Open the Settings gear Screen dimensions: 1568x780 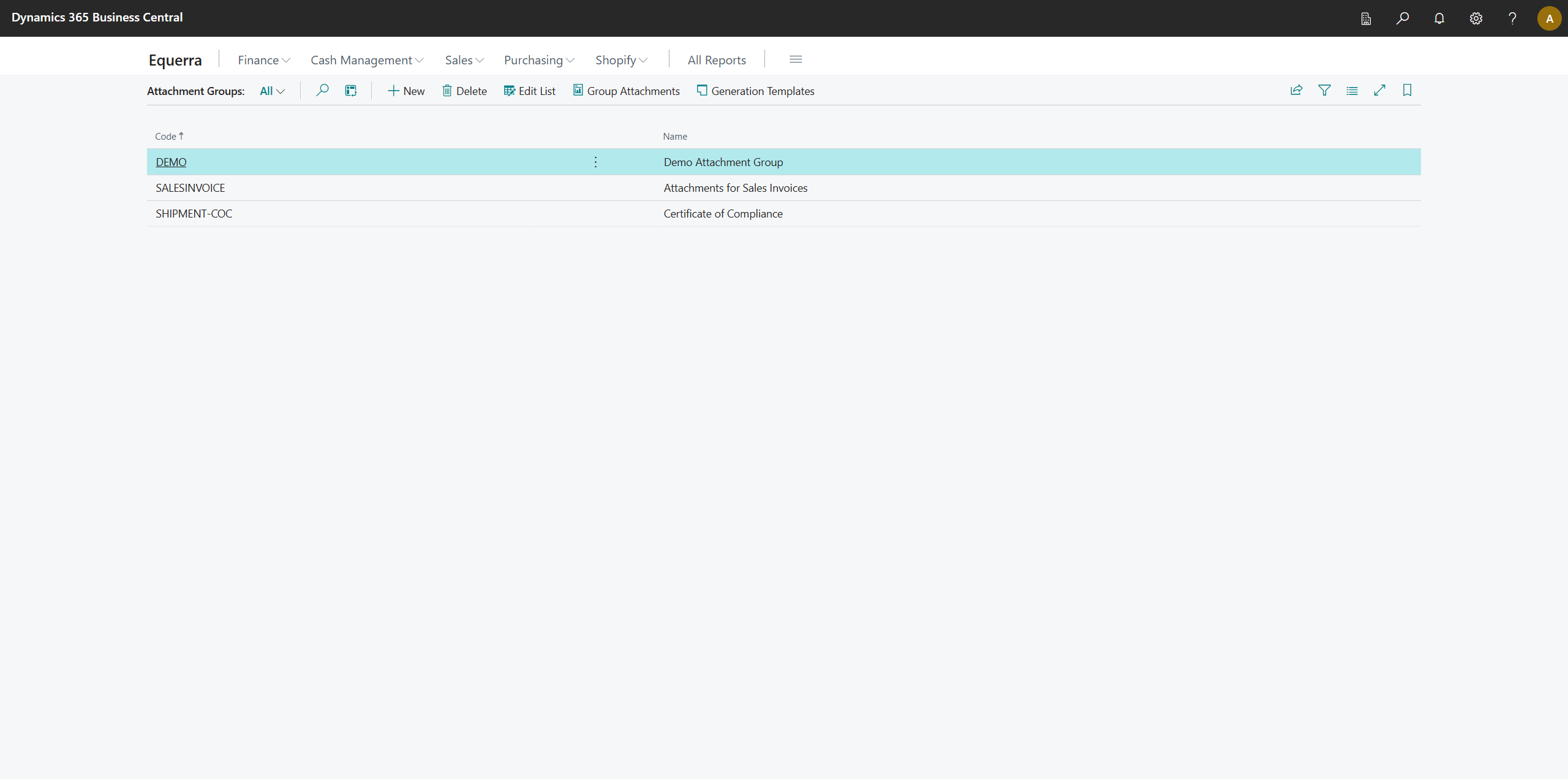[x=1476, y=18]
